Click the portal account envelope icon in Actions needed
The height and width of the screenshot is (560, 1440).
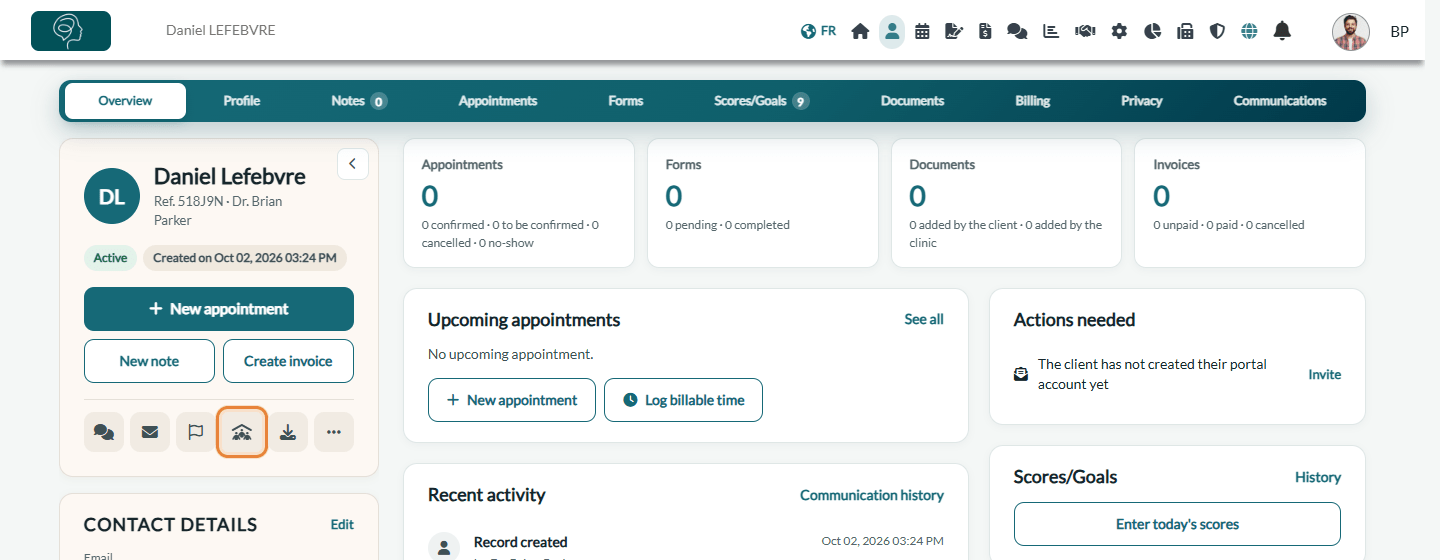click(x=1021, y=374)
